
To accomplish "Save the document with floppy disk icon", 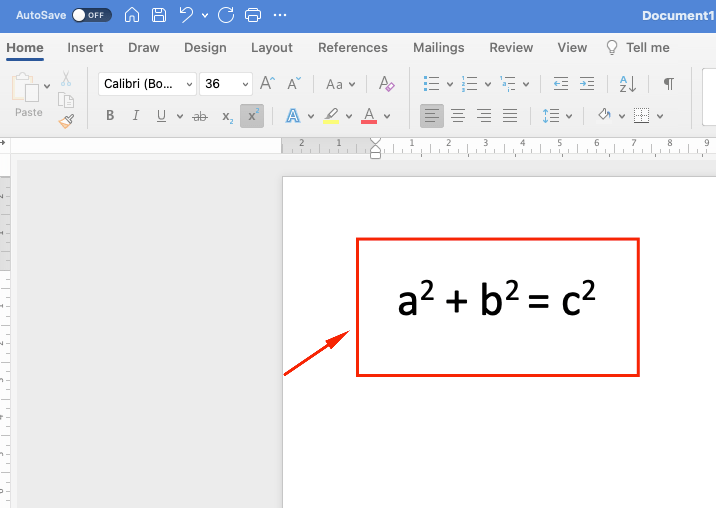I will [x=159, y=15].
